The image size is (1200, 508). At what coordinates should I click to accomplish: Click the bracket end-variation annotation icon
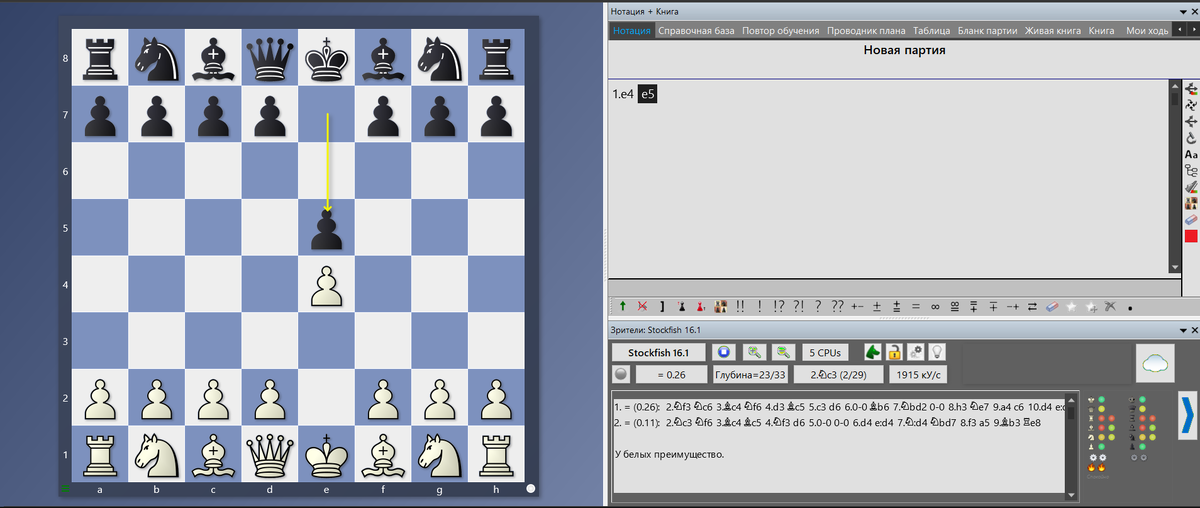(x=662, y=306)
